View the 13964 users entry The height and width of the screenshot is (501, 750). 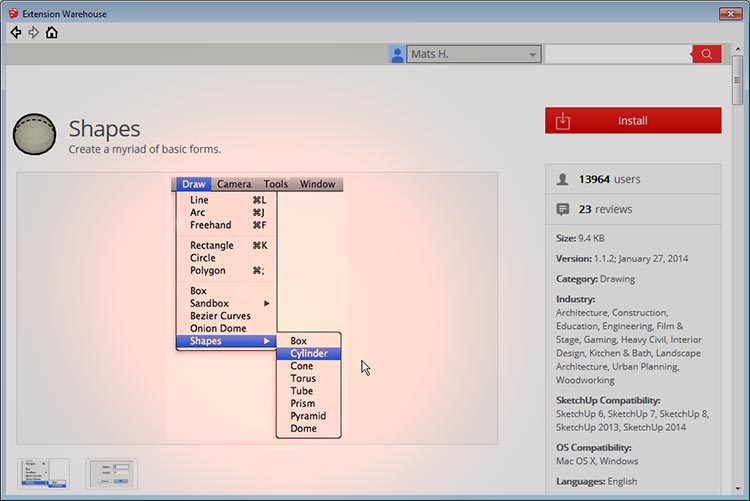pos(633,179)
